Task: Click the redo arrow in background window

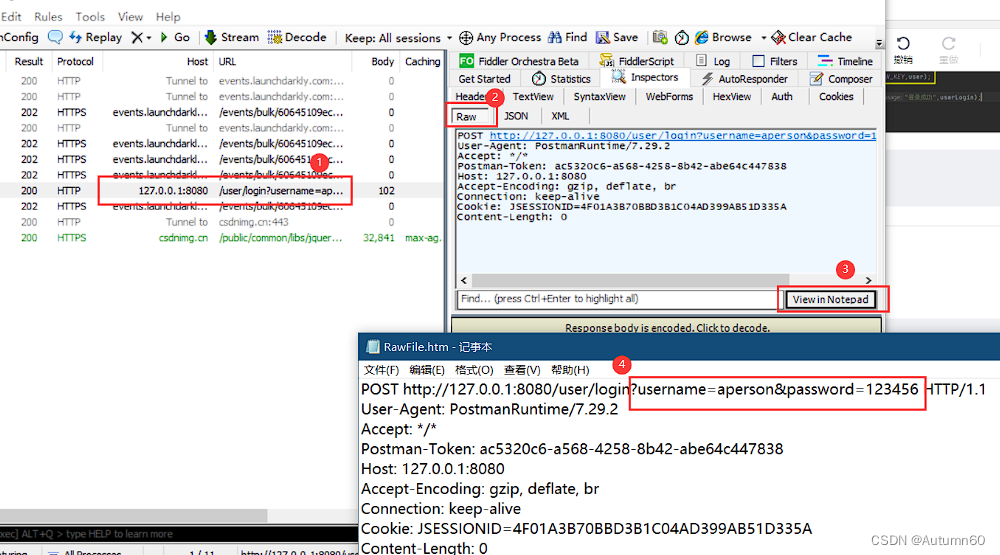Action: tap(948, 43)
